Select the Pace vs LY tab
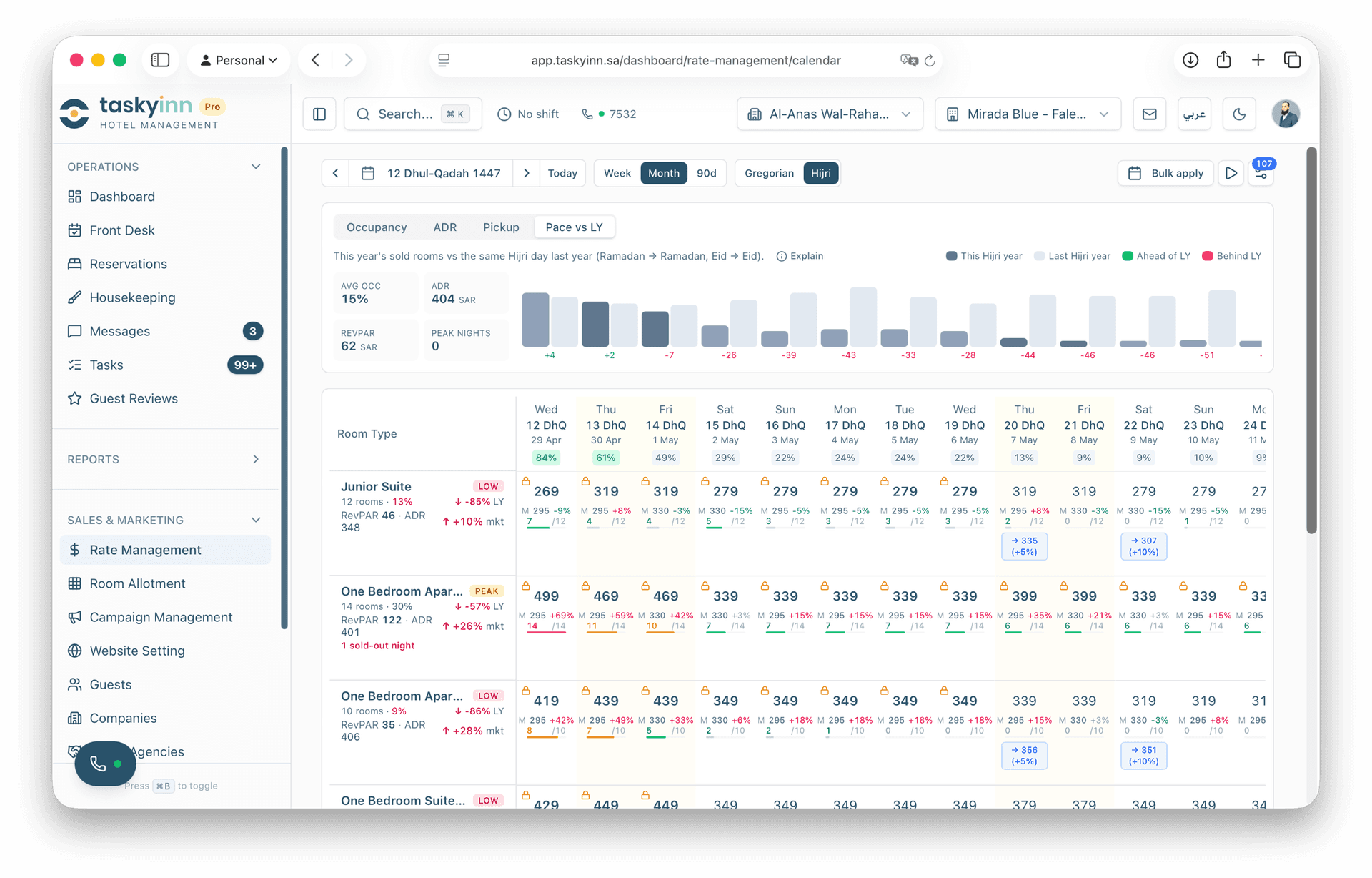The width and height of the screenshot is (1372, 878). [x=574, y=227]
